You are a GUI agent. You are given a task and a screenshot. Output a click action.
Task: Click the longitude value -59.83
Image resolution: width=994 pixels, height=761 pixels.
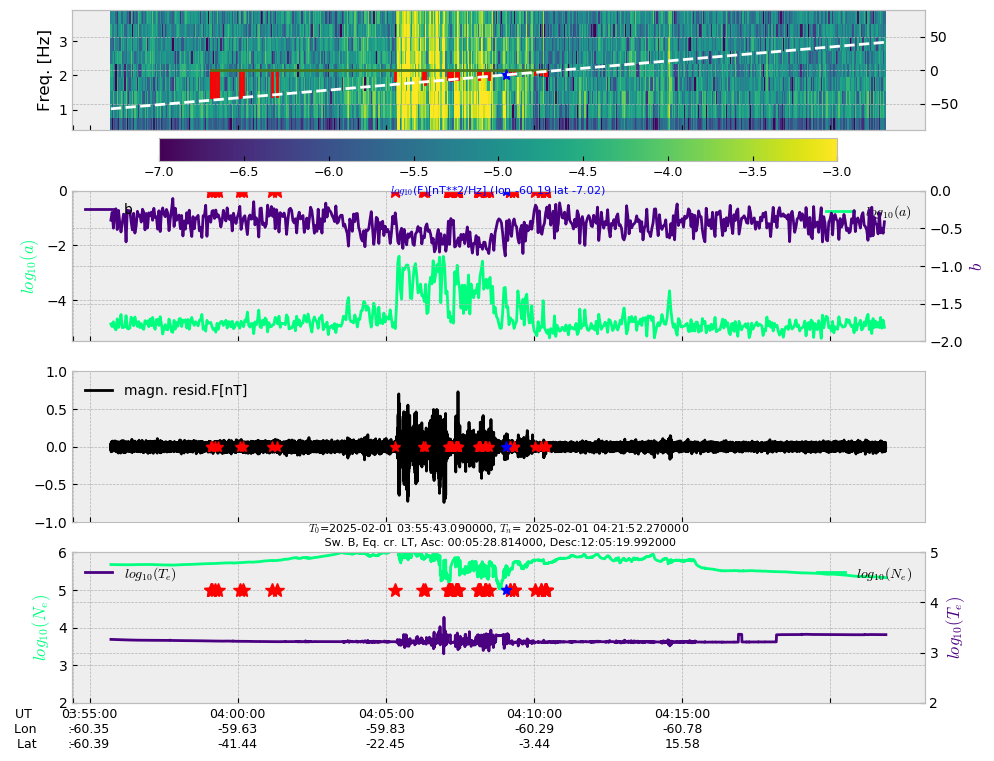point(386,729)
